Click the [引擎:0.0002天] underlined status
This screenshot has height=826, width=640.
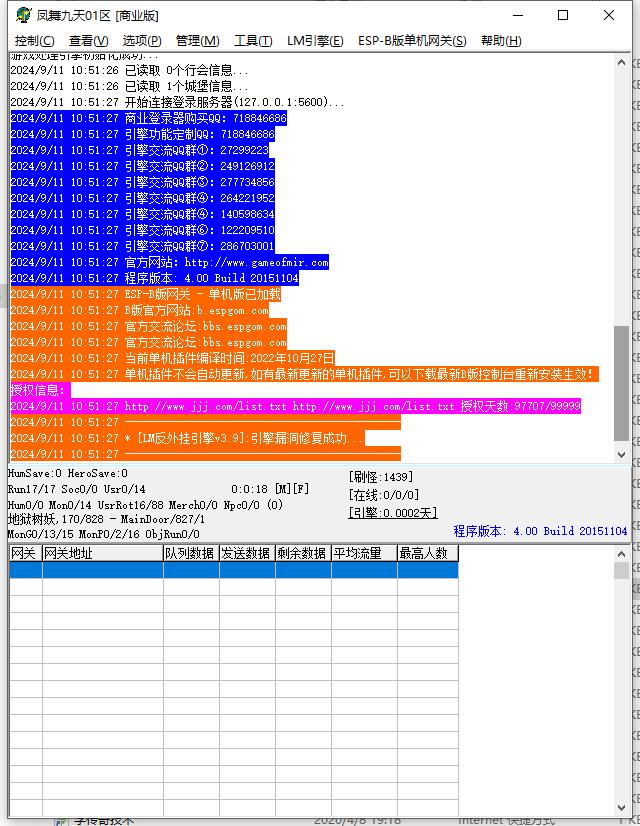[x=392, y=513]
